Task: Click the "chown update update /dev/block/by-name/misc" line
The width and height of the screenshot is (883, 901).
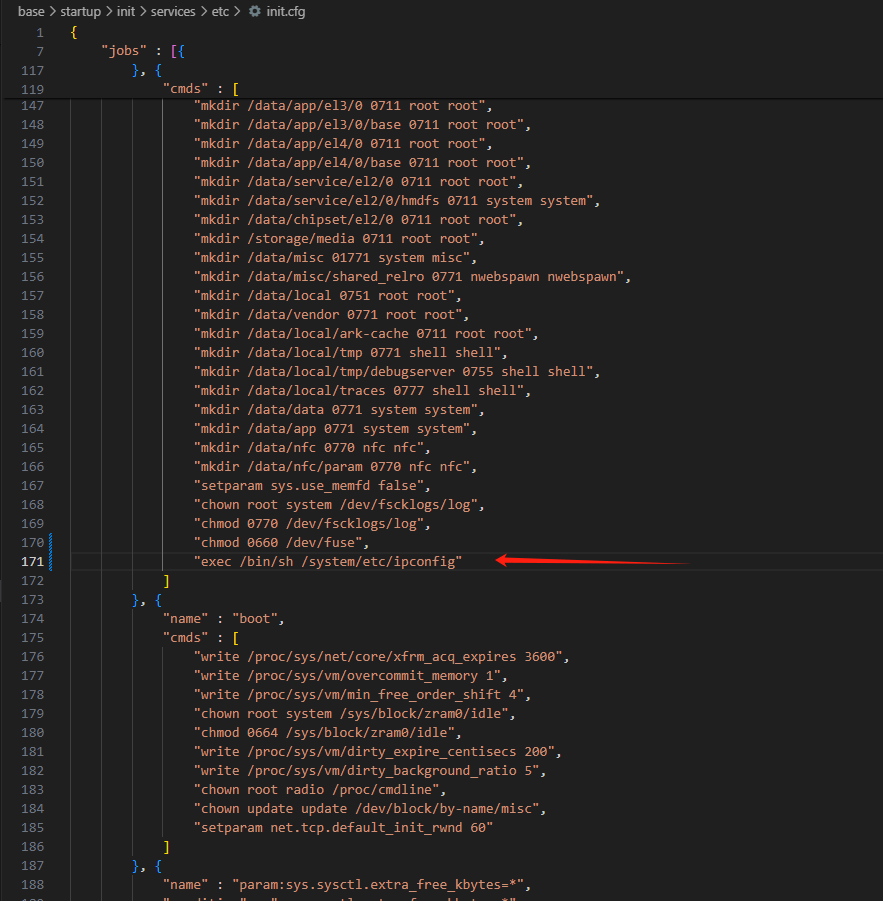Action: click(x=370, y=808)
